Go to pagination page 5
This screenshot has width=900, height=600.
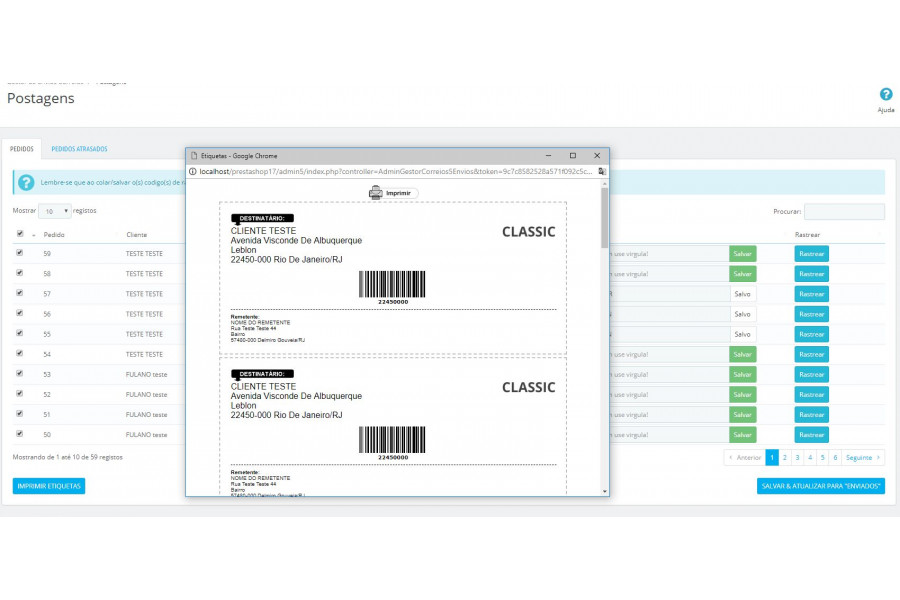(823, 458)
